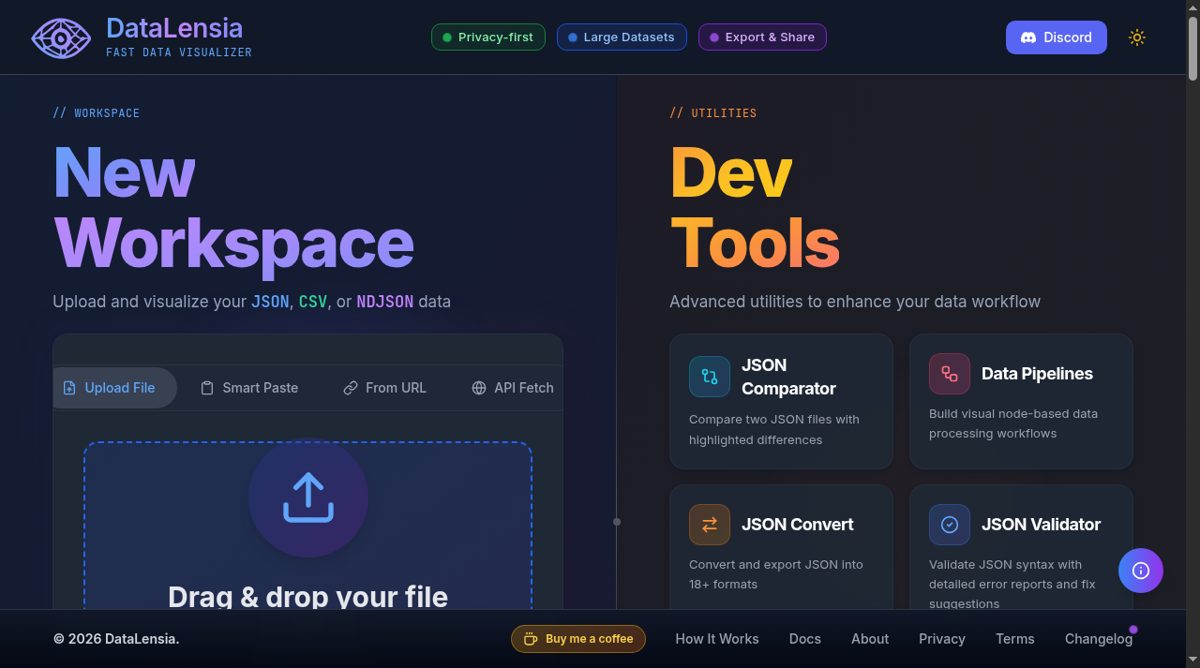Click the API Fetch globe icon
The image size is (1200, 668).
tap(479, 388)
